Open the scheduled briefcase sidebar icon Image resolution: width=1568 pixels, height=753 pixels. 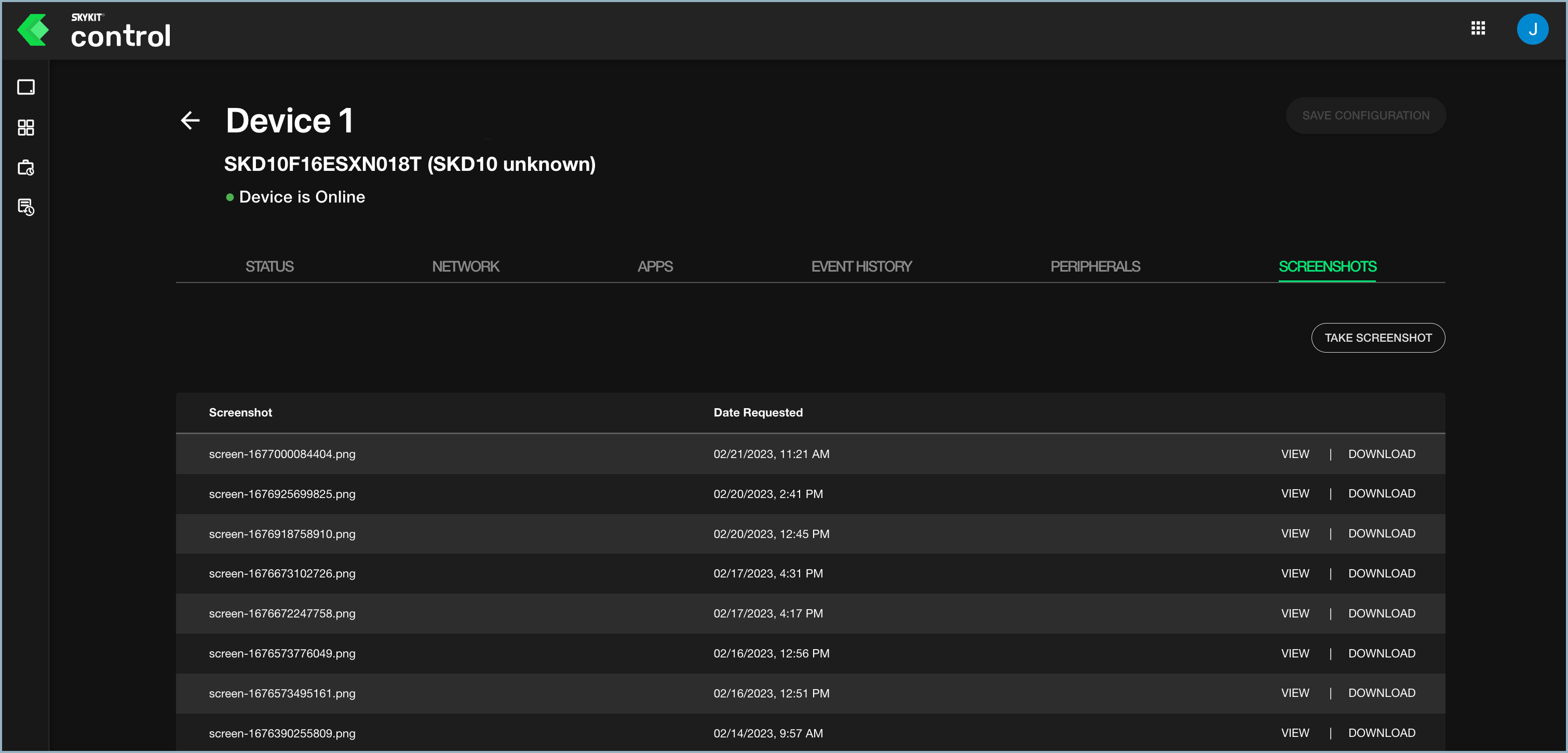coord(25,167)
